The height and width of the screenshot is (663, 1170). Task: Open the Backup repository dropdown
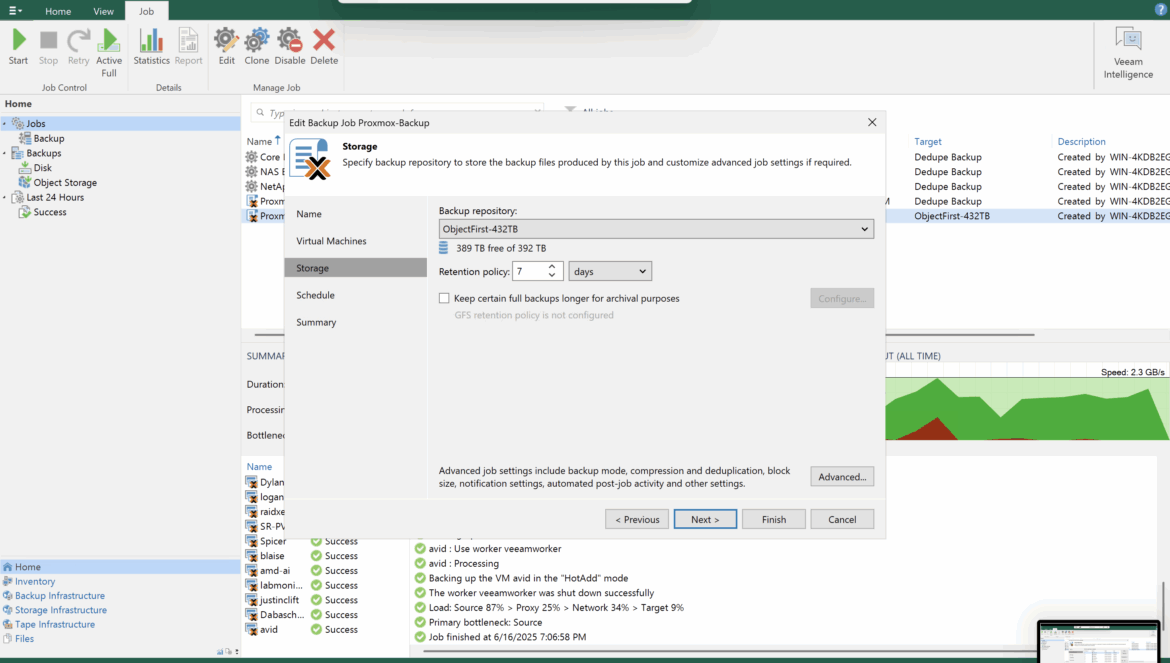click(656, 229)
